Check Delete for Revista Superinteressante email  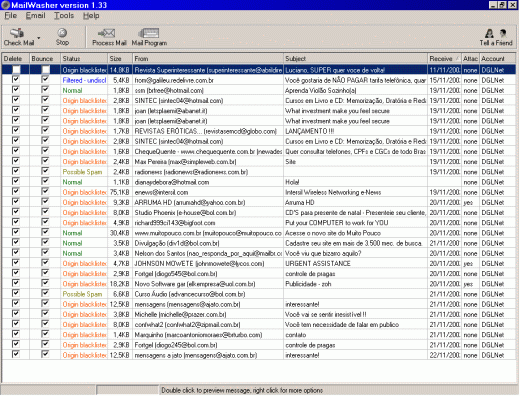(x=16, y=70)
